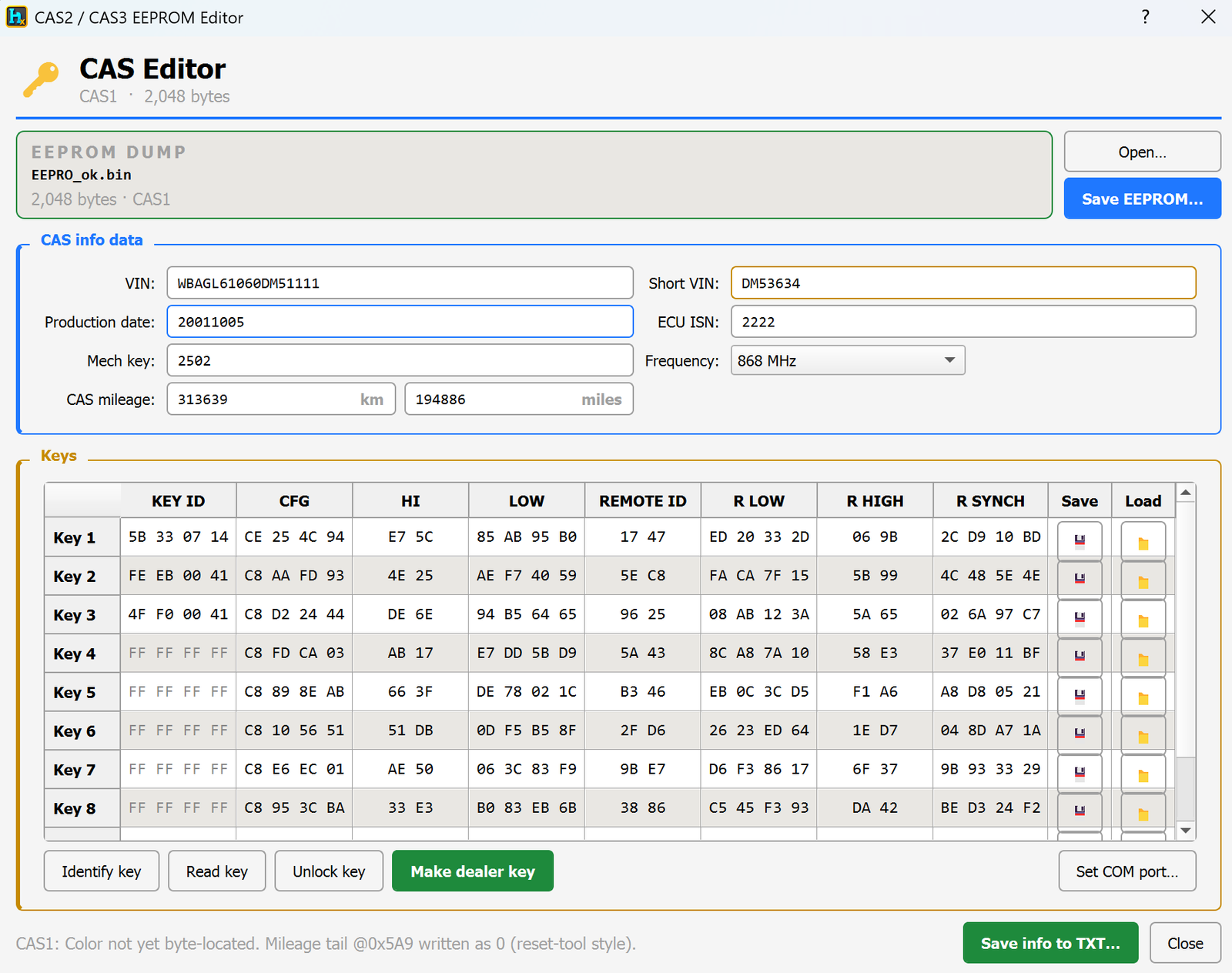Viewport: 1232px width, 973px height.
Task: Click the Identify key button
Action: 102,871
